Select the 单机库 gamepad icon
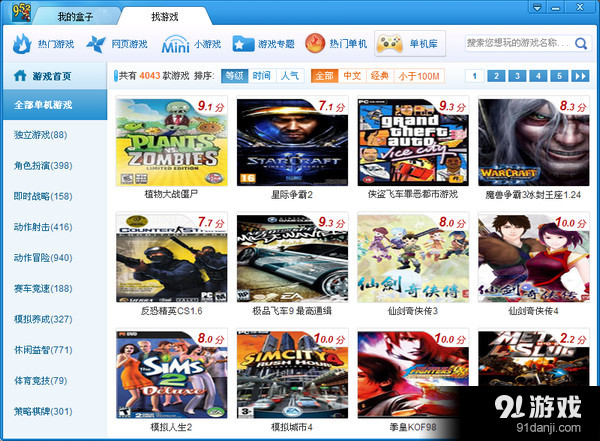This screenshot has width=600, height=441. tap(389, 44)
